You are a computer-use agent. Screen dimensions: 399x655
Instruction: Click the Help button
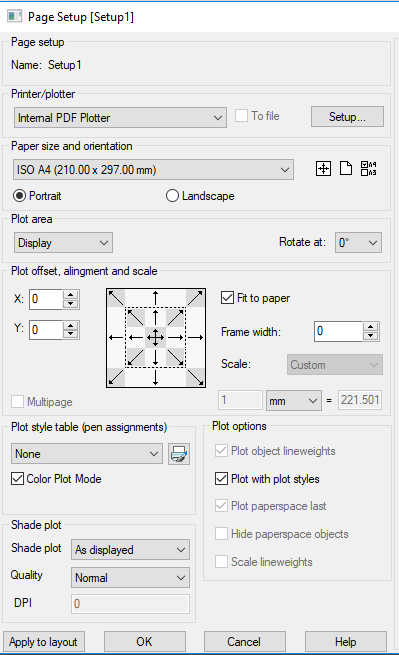pyautogui.click(x=346, y=642)
